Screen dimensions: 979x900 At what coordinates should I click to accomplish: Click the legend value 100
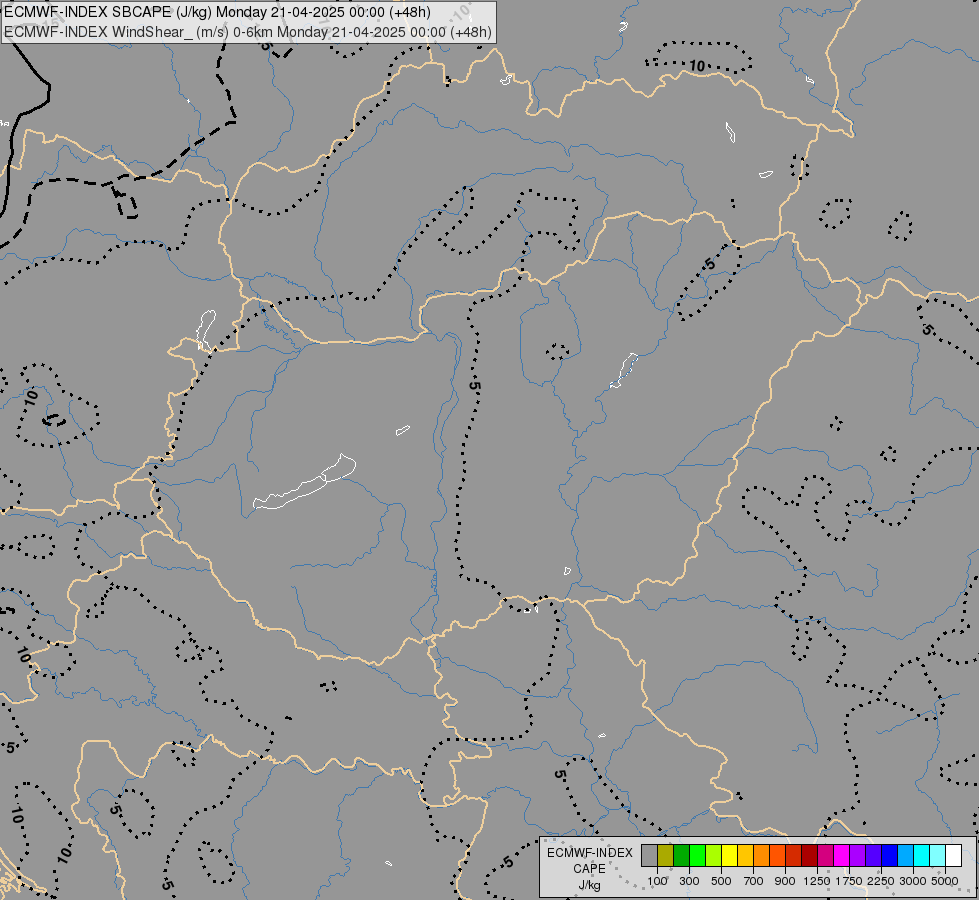(657, 881)
